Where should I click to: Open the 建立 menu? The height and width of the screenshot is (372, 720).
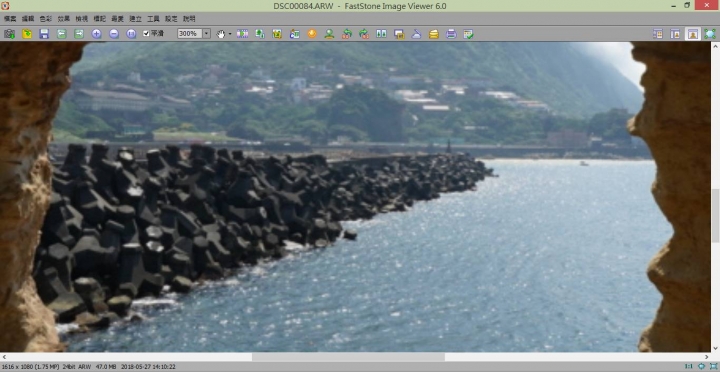pos(135,19)
